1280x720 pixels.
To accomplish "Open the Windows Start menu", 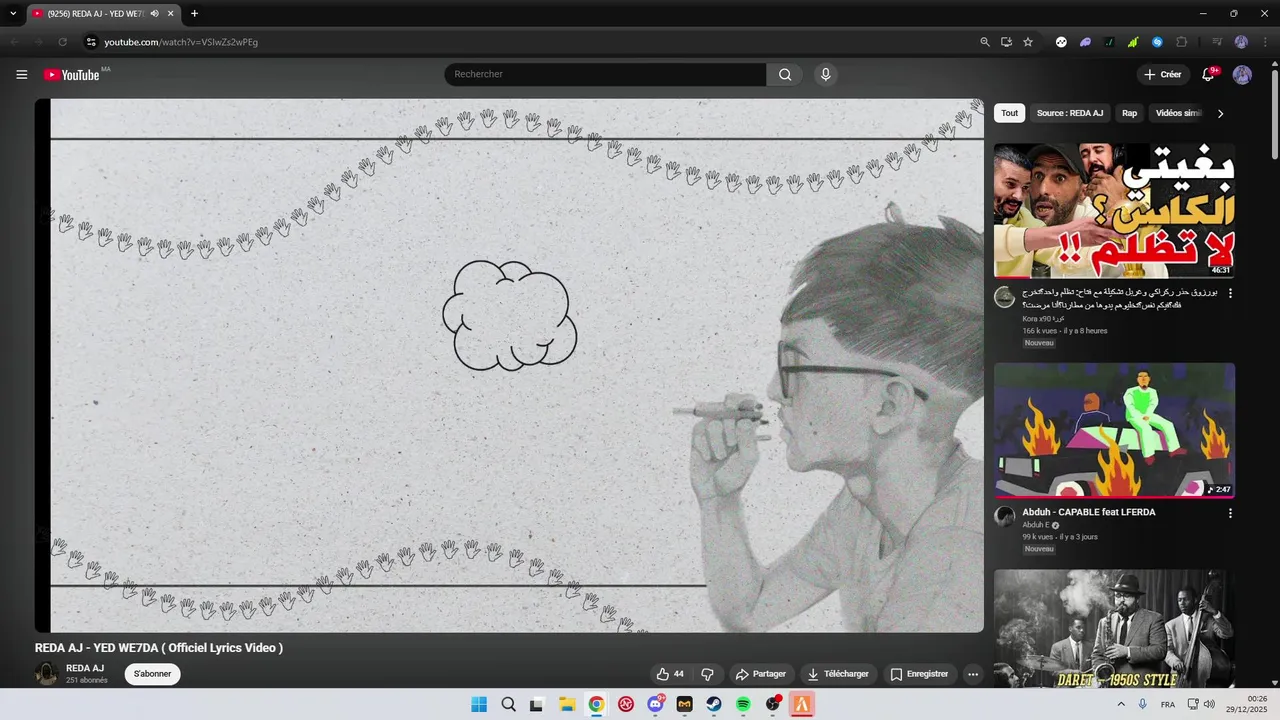I will coord(479,704).
